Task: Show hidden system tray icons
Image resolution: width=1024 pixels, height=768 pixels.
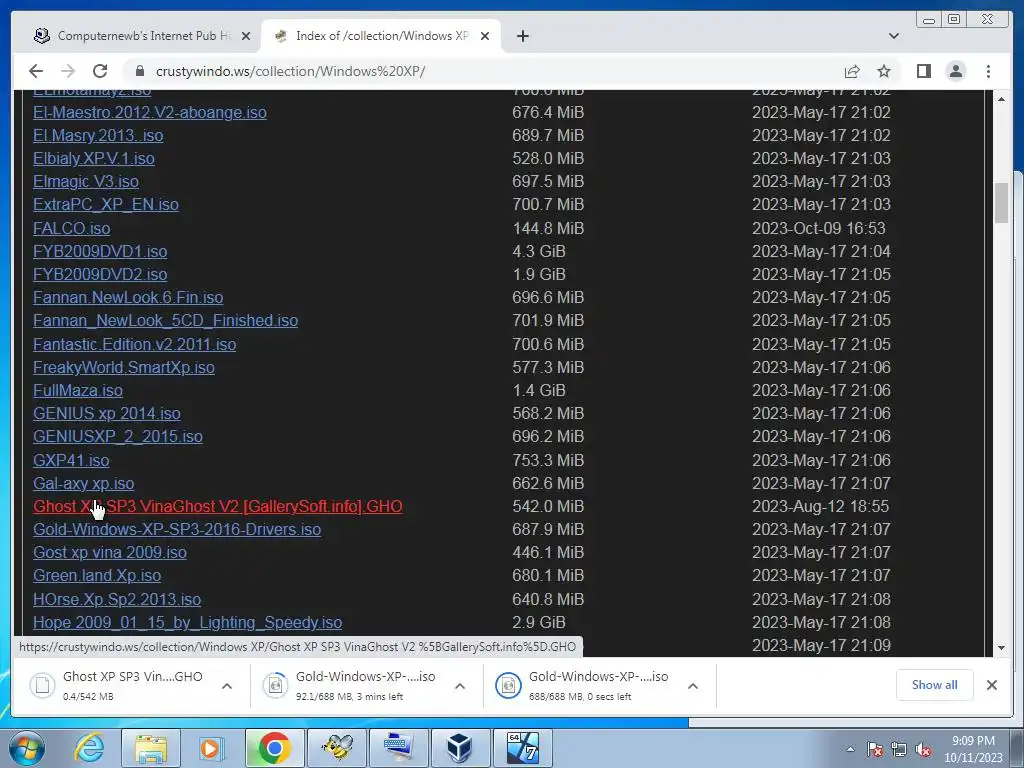Action: pos(850,749)
